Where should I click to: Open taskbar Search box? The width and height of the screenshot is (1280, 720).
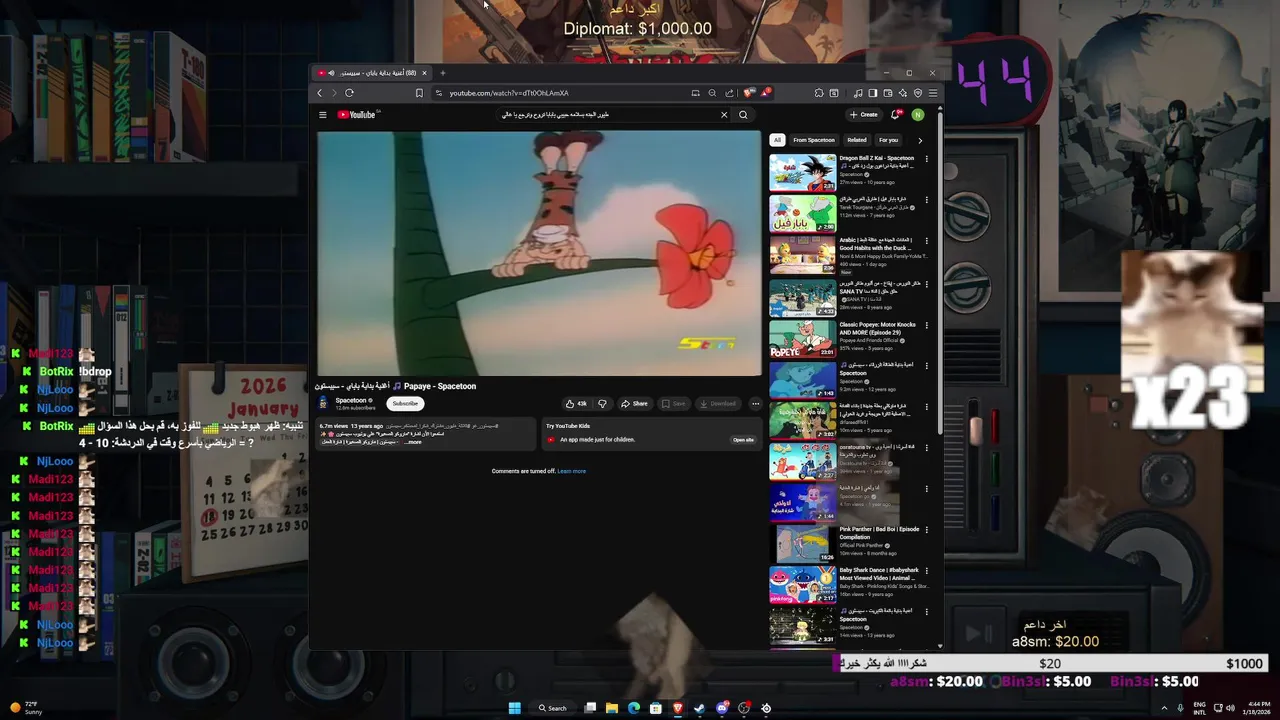coord(552,708)
